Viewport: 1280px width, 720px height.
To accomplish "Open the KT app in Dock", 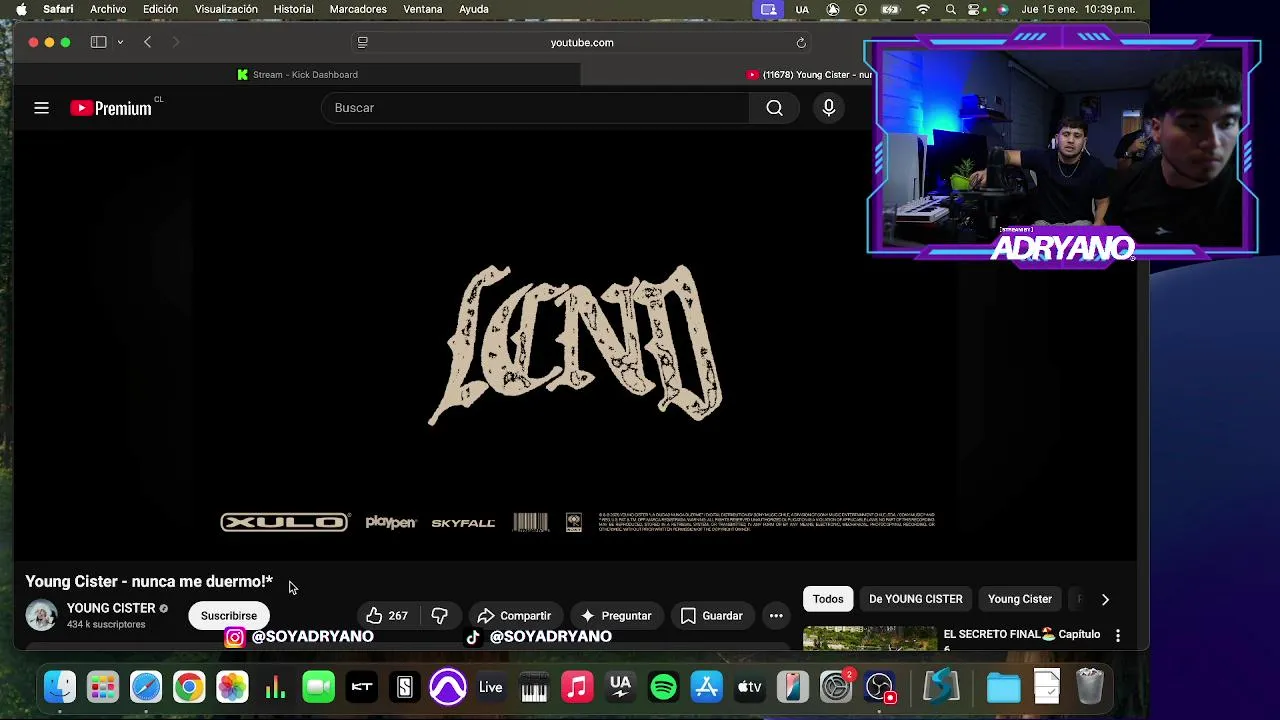I will (x=361, y=687).
